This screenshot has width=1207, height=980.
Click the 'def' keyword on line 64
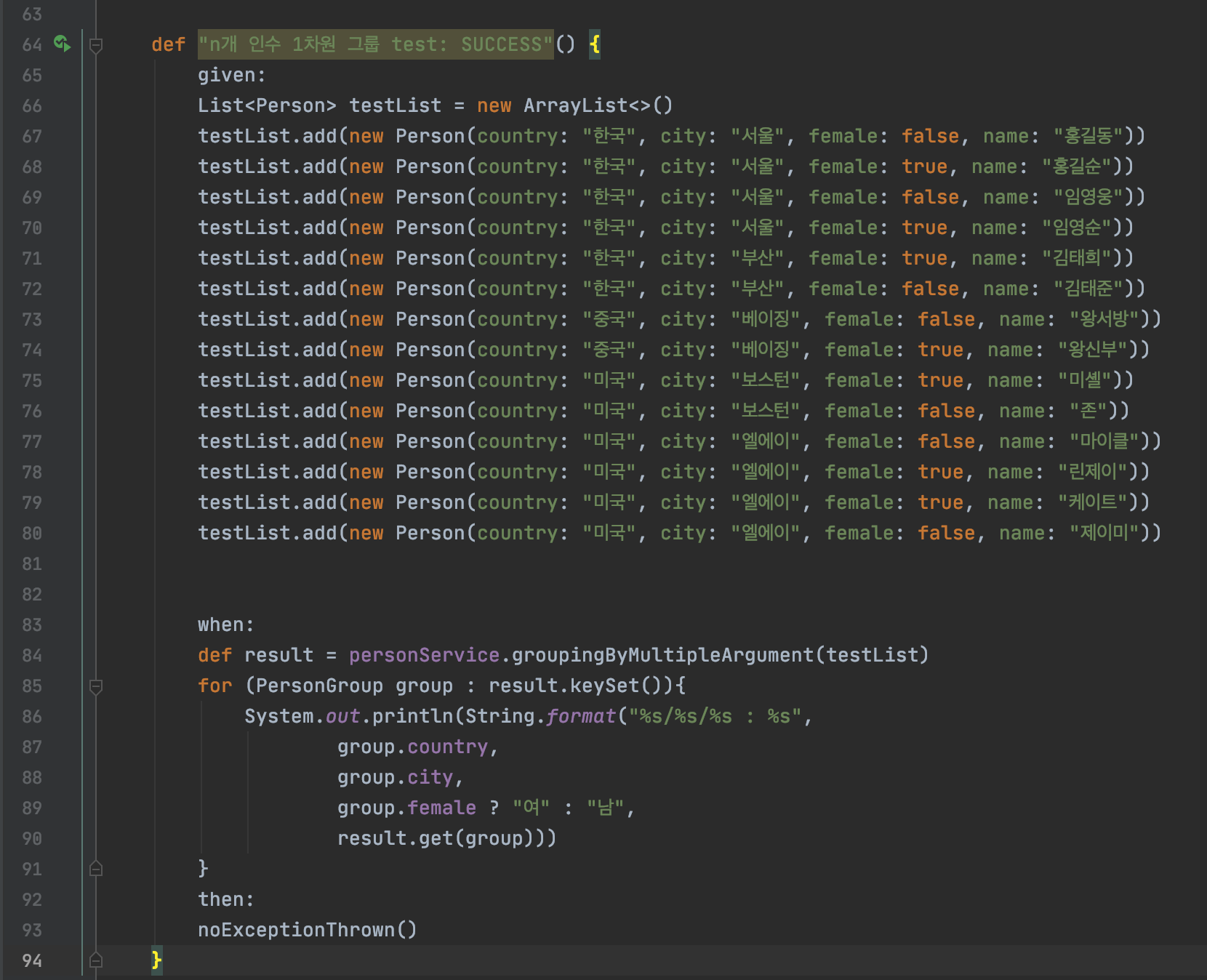168,45
